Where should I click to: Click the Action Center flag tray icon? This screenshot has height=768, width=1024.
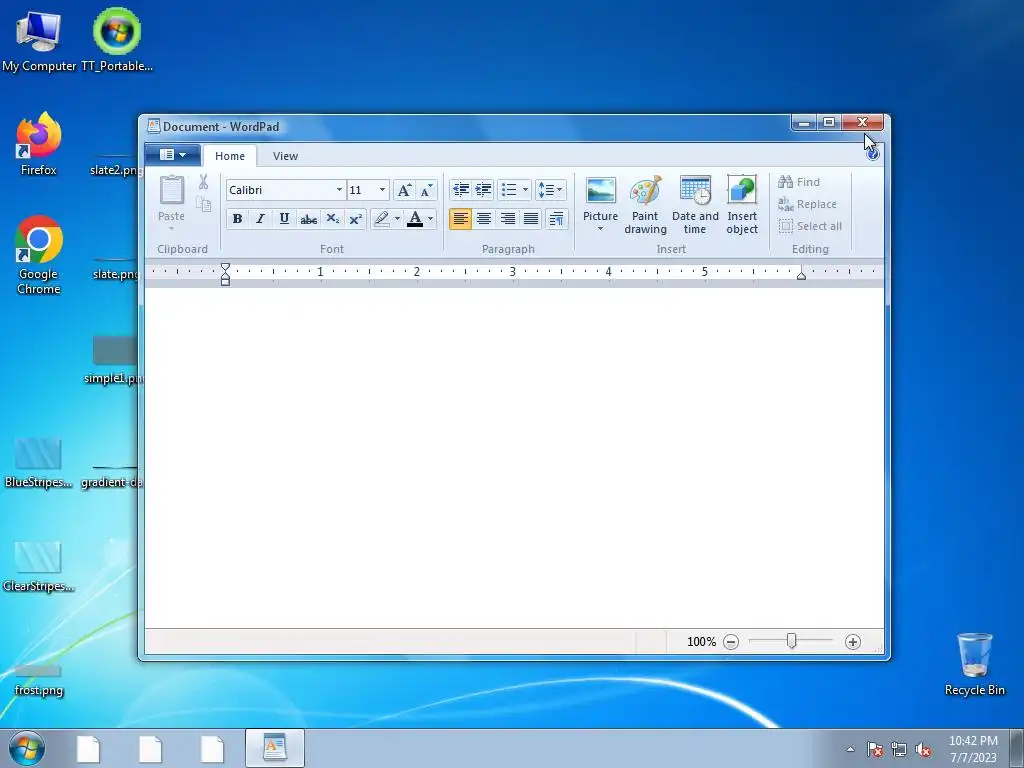click(874, 749)
